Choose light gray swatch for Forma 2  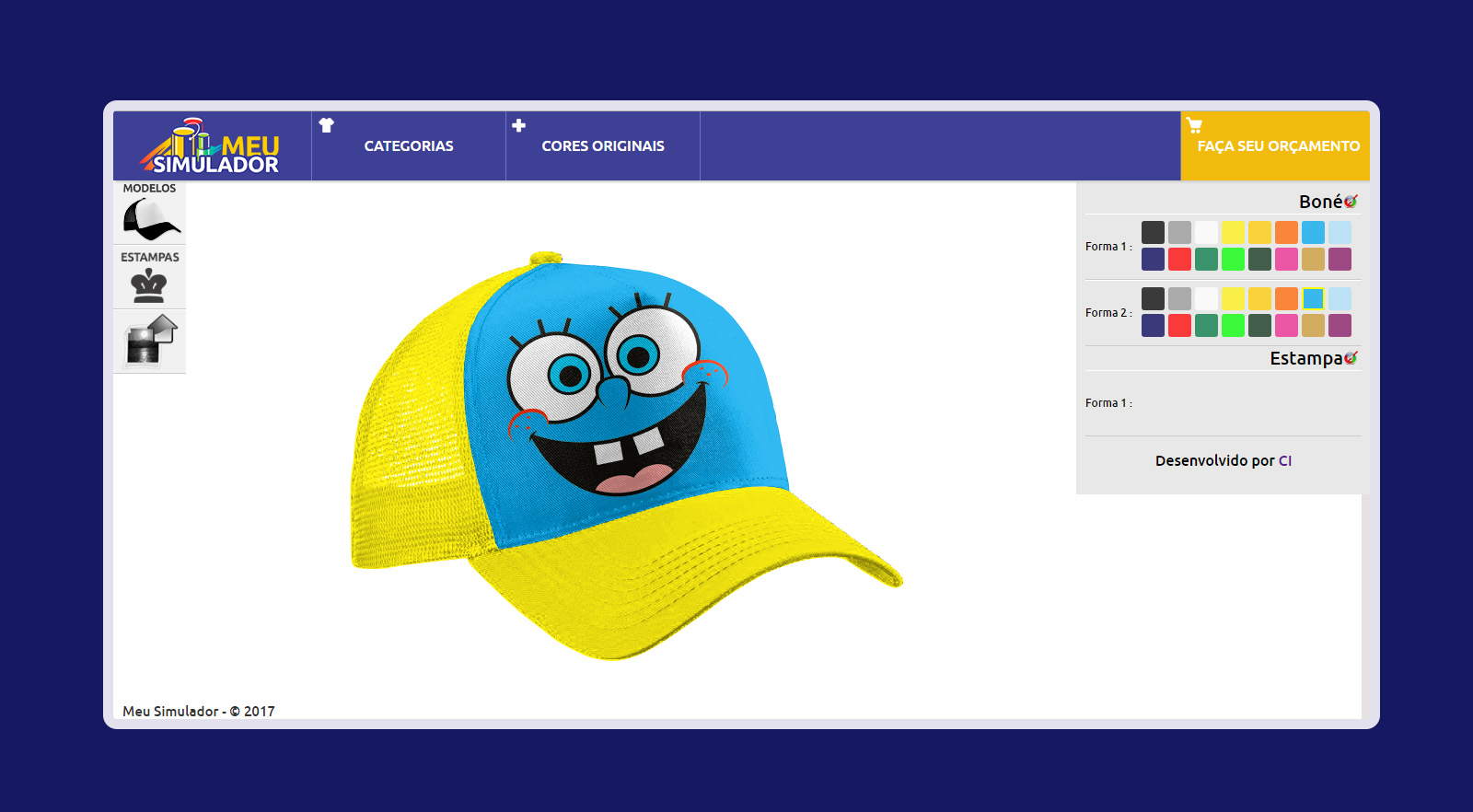1179,298
